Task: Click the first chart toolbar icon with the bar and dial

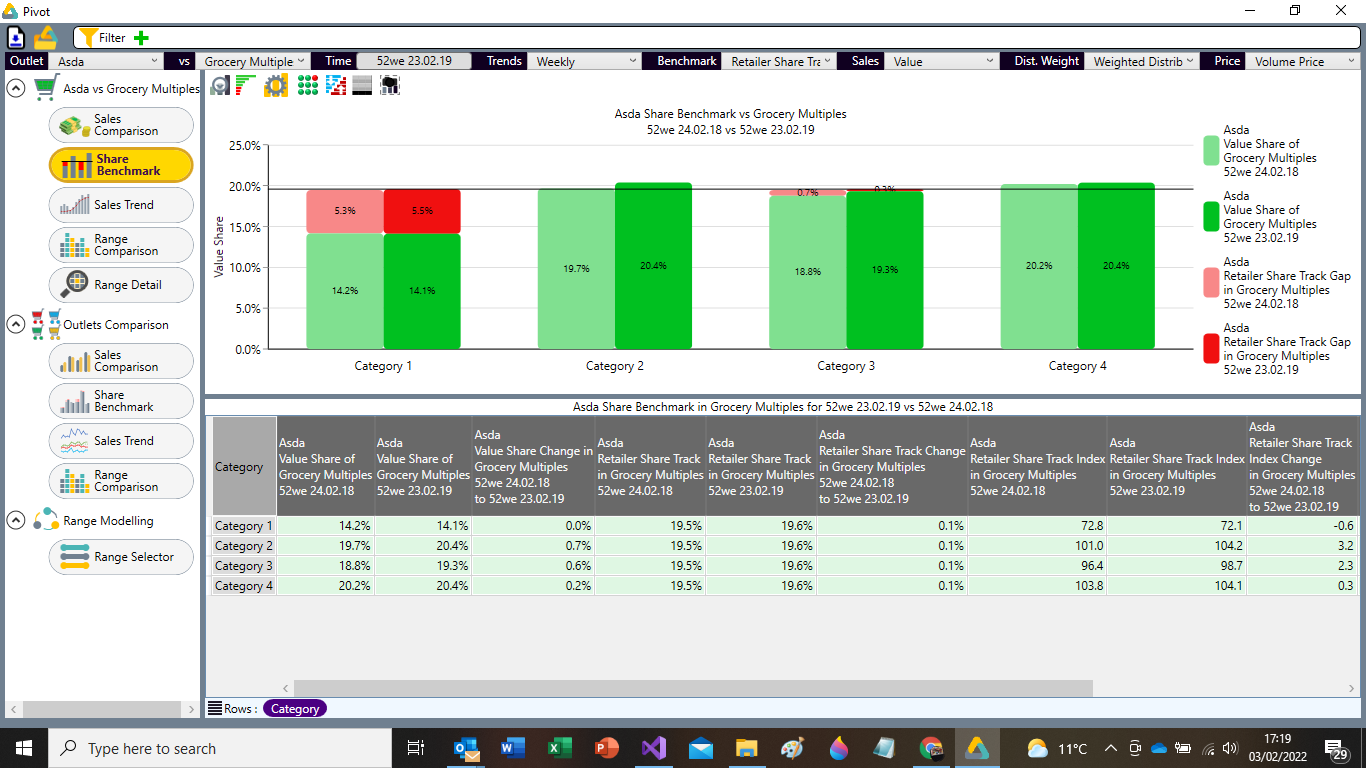Action: tap(220, 86)
